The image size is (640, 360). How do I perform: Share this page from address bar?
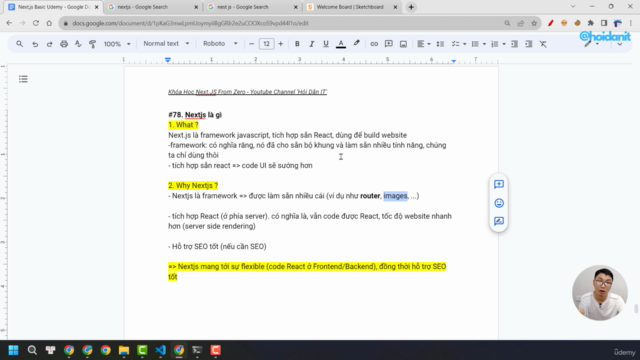point(520,23)
